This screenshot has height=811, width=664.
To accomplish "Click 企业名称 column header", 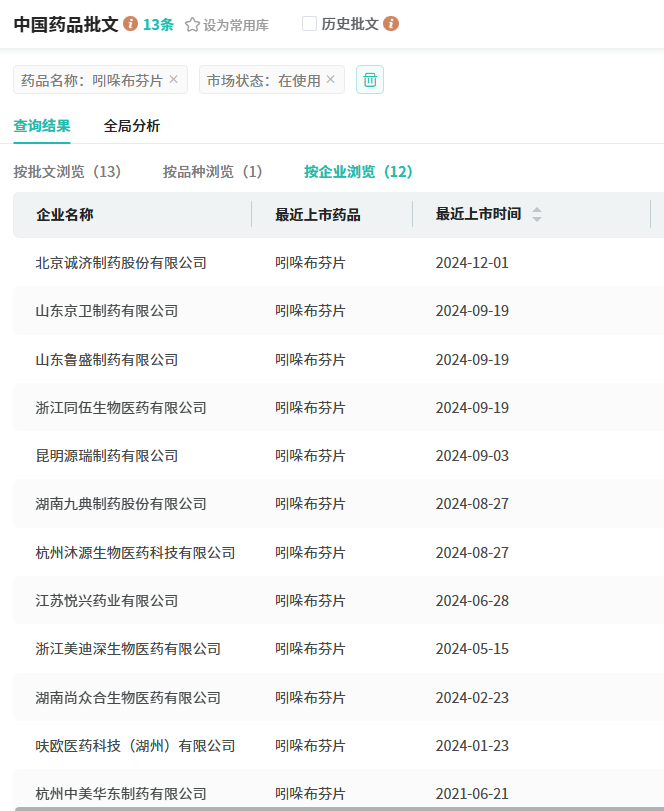I will pyautogui.click(x=65, y=215).
